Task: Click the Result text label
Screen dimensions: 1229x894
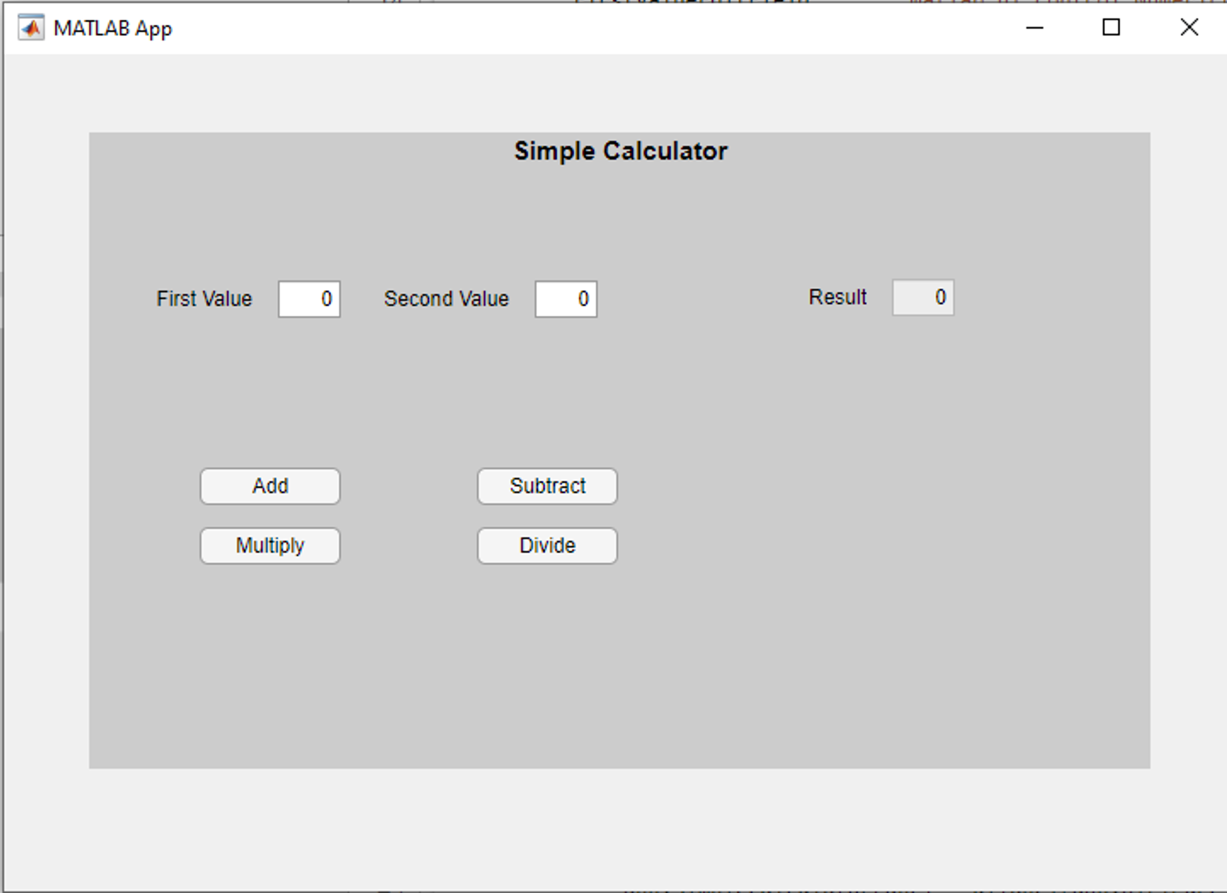Action: pyautogui.click(x=837, y=298)
